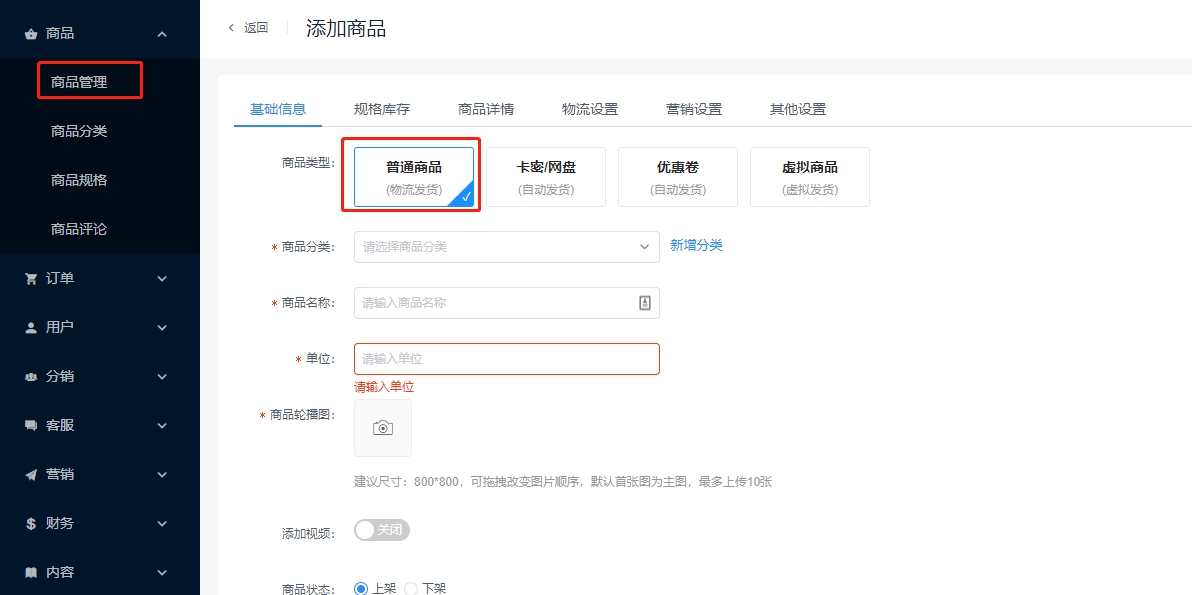Open the 商品分类 dropdown selector
The width and height of the screenshot is (1192, 595).
tap(506, 247)
